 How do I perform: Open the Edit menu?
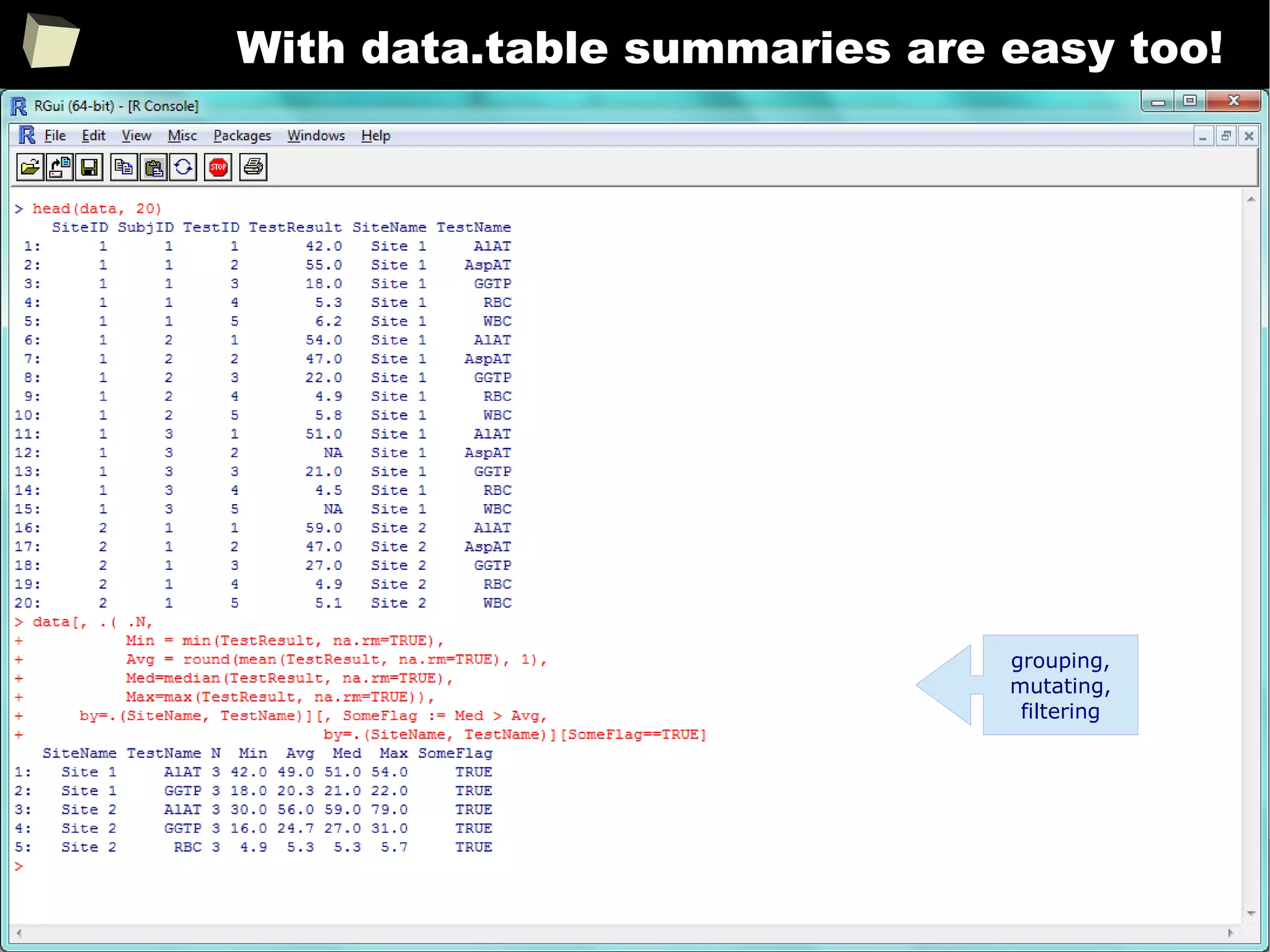pos(94,135)
